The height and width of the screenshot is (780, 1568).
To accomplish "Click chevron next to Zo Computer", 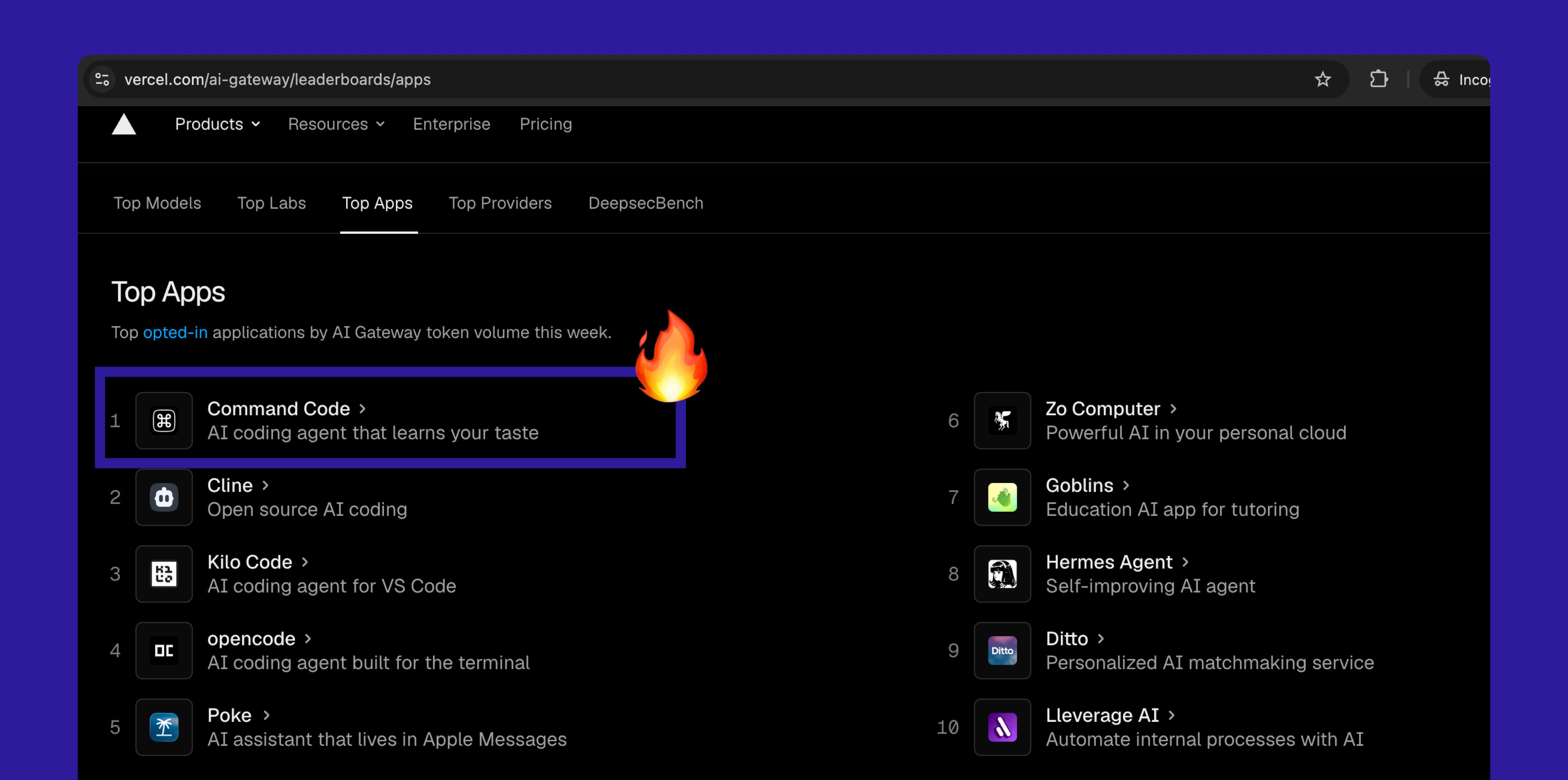I will 1173,409.
